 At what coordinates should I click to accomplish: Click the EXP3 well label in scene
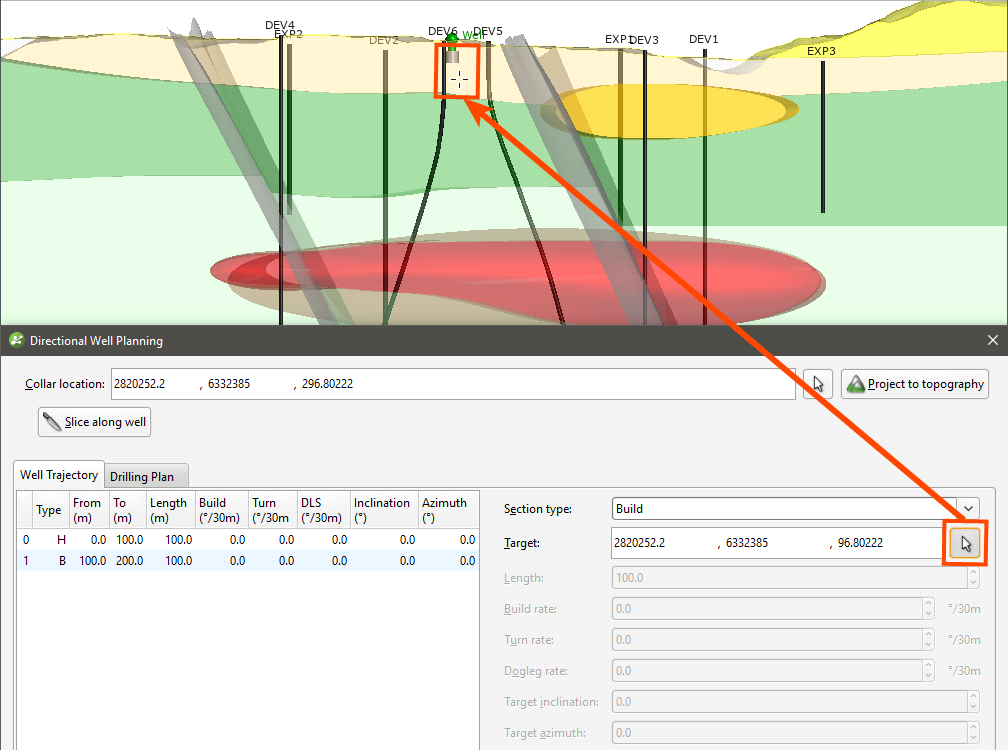coord(821,51)
